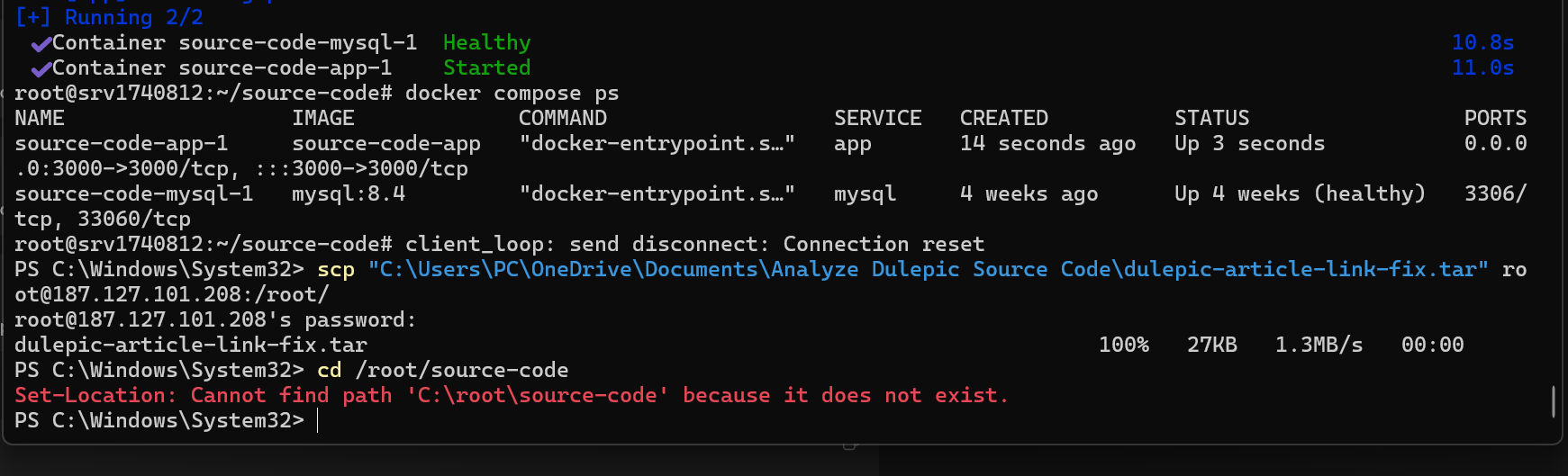Click the '[+] Running 2/2' line
The height and width of the screenshot is (476, 1568).
point(109,16)
